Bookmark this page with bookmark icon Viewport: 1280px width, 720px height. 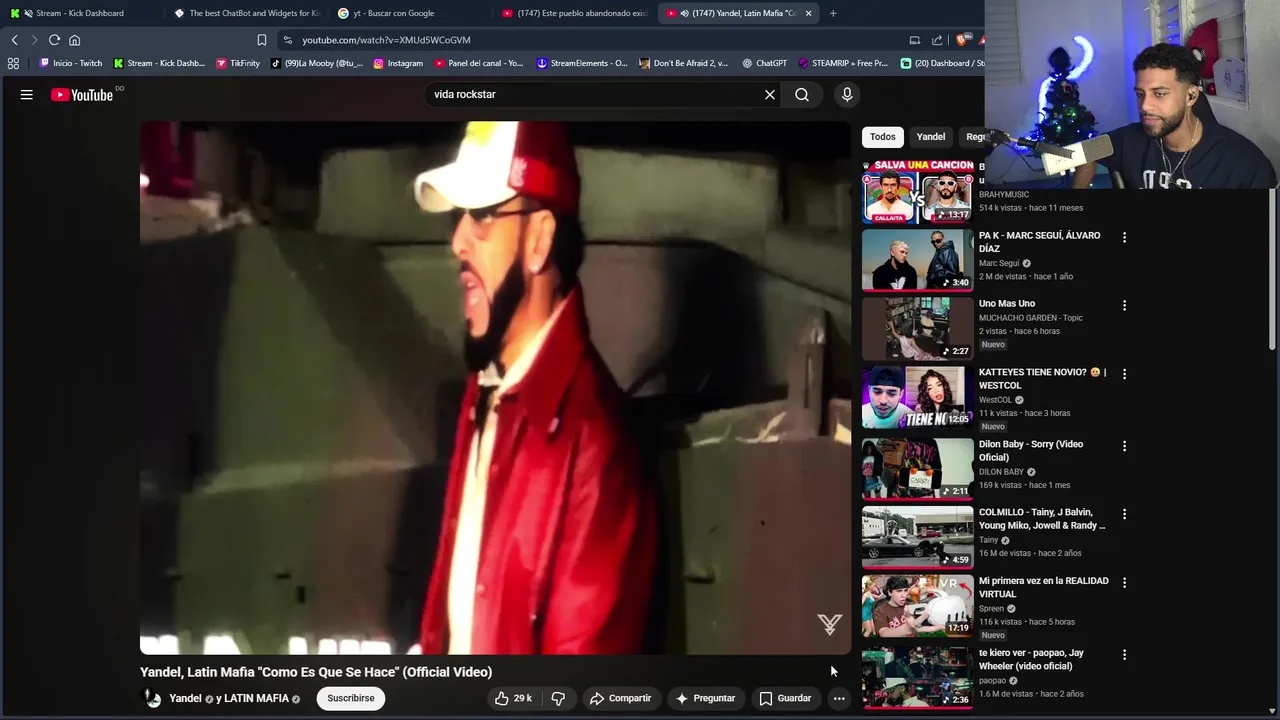(x=262, y=40)
